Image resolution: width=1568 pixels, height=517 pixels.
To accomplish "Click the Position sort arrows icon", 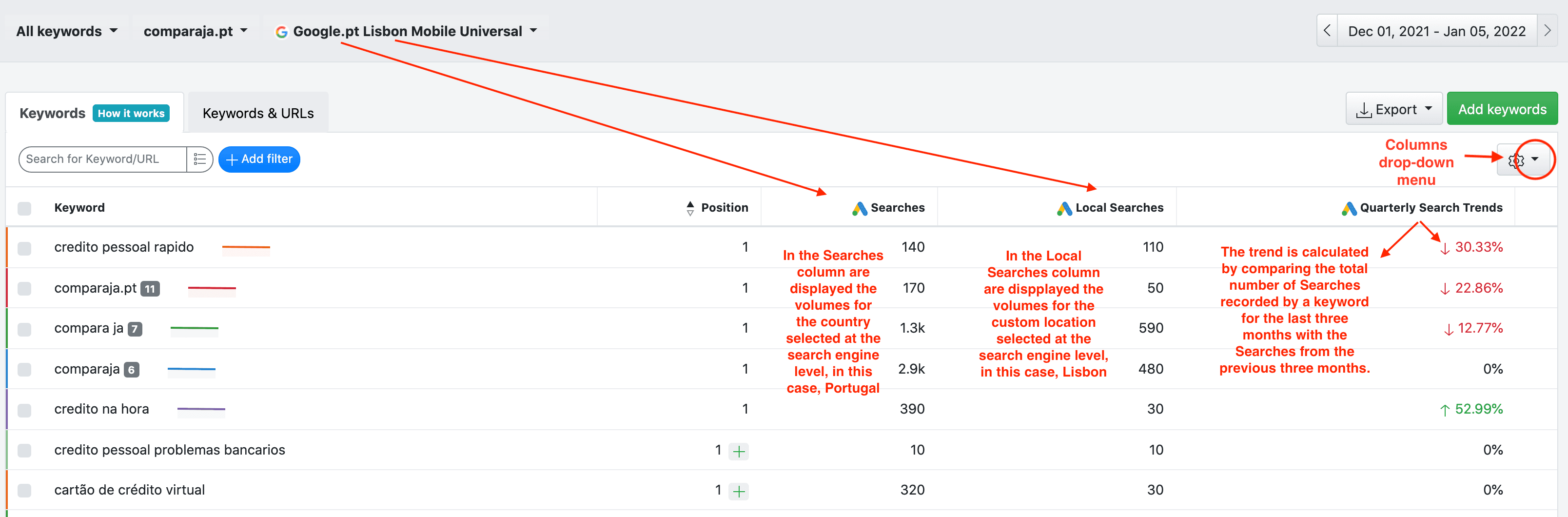I will click(x=689, y=208).
